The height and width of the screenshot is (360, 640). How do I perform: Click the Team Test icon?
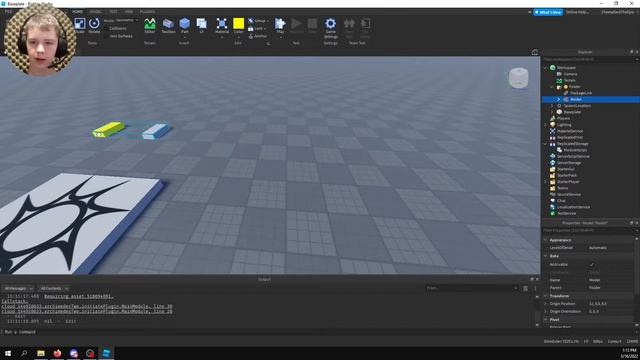349,28
